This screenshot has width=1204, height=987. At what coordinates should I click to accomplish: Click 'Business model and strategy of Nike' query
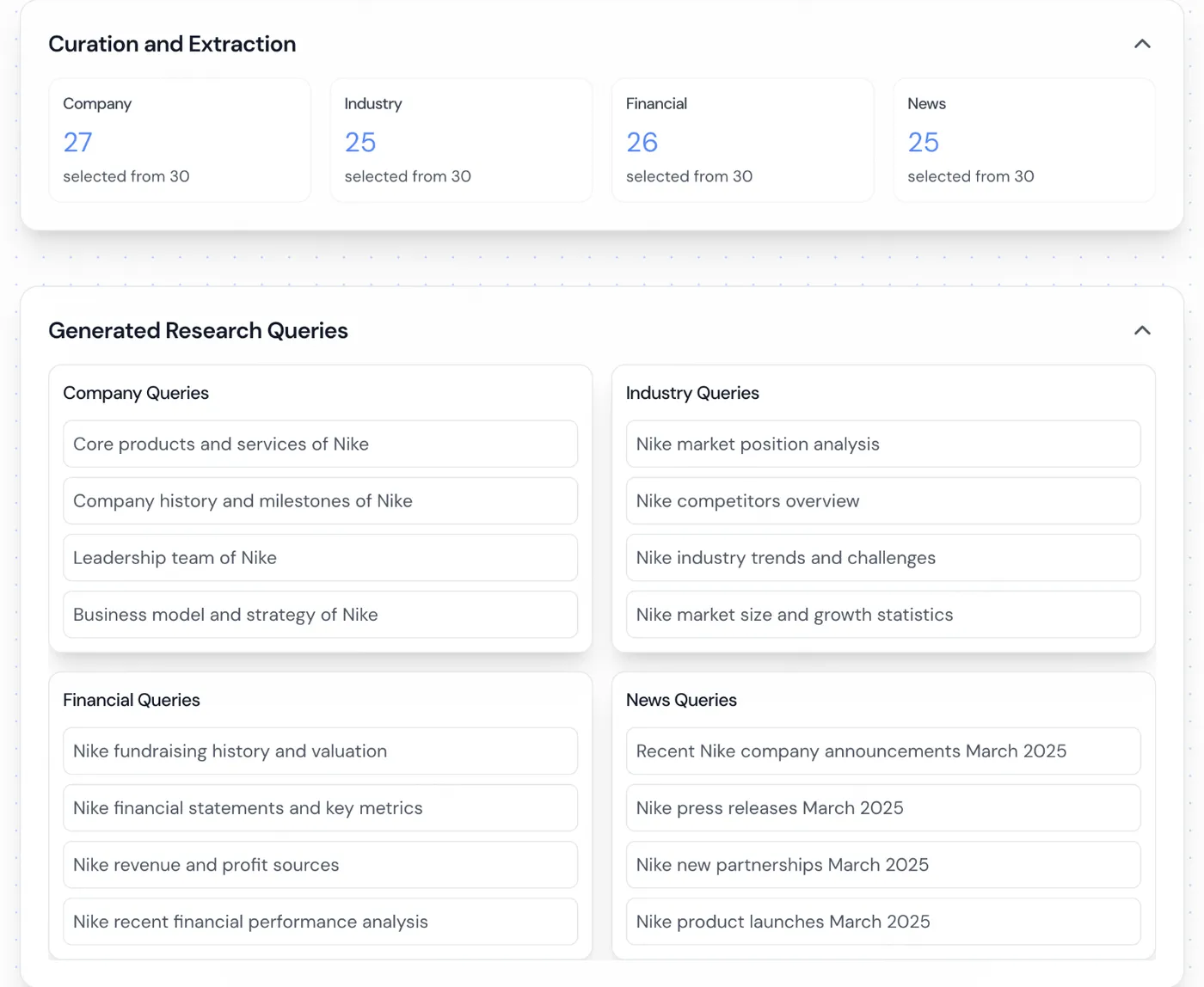[x=320, y=614]
